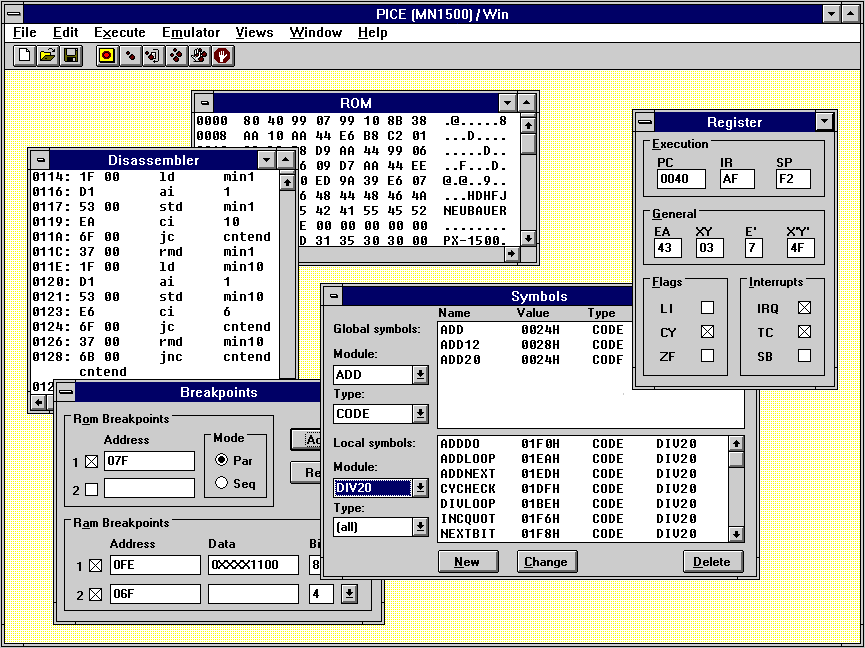The height and width of the screenshot is (648, 865).
Task: Open the Global symbols Module dropdown
Action: click(420, 375)
